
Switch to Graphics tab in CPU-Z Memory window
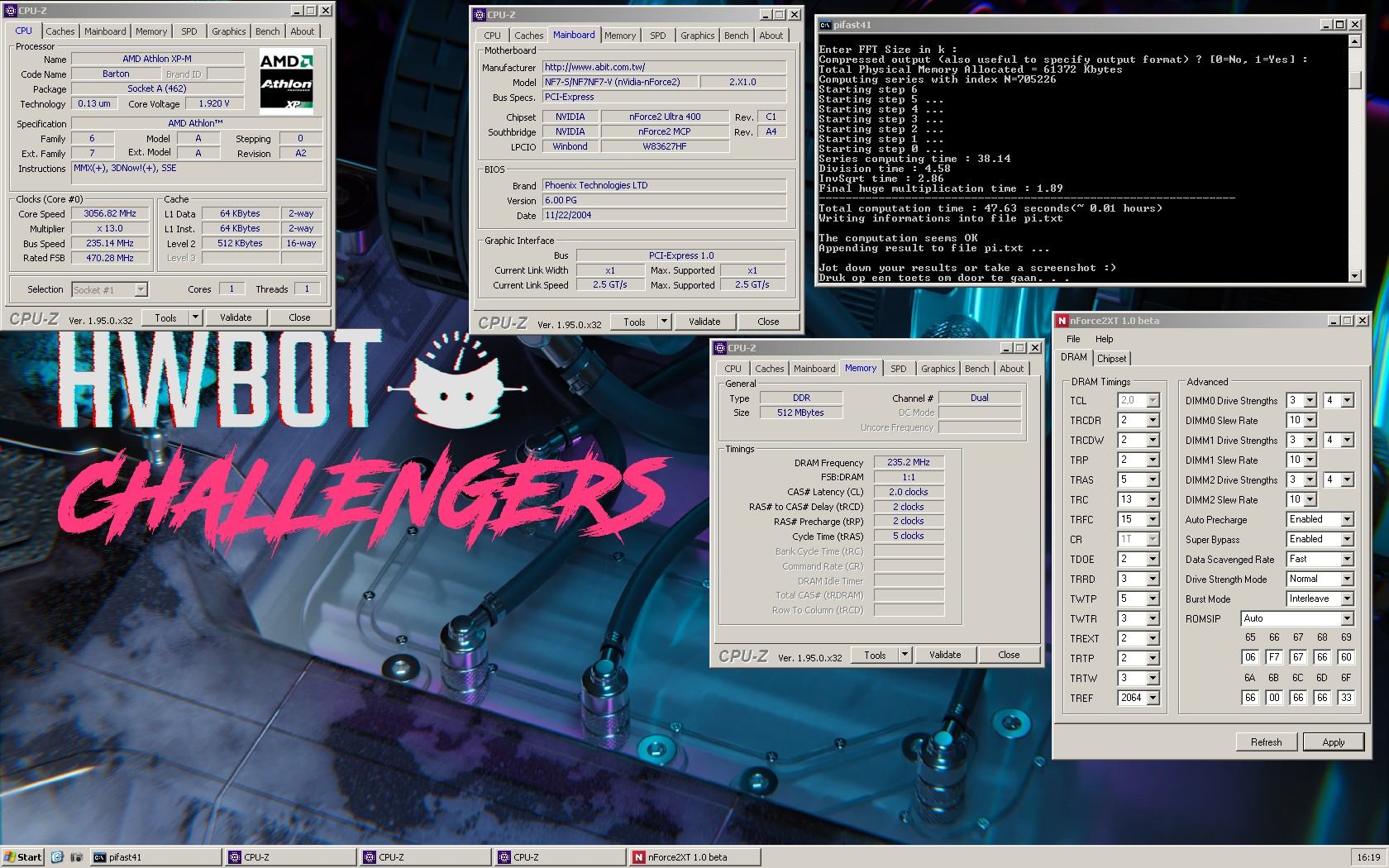(938, 369)
